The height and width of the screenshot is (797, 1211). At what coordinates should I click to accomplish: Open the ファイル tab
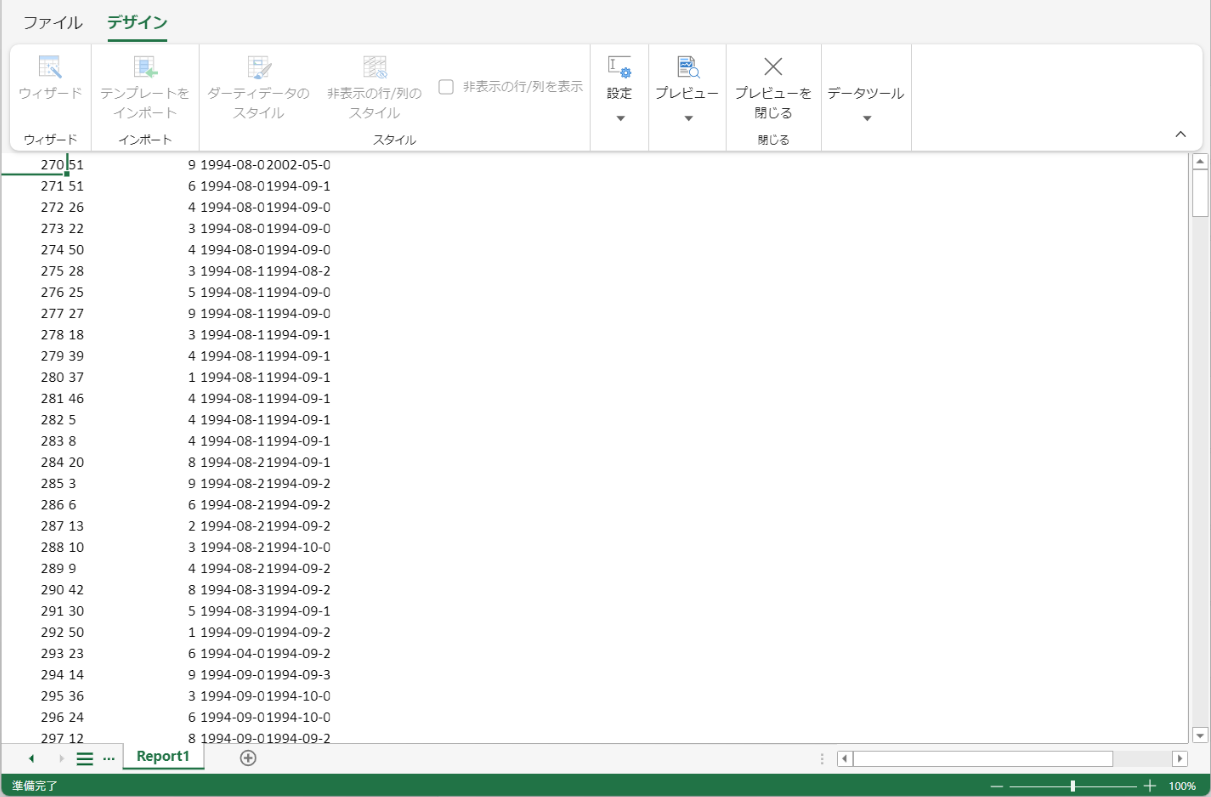53,22
